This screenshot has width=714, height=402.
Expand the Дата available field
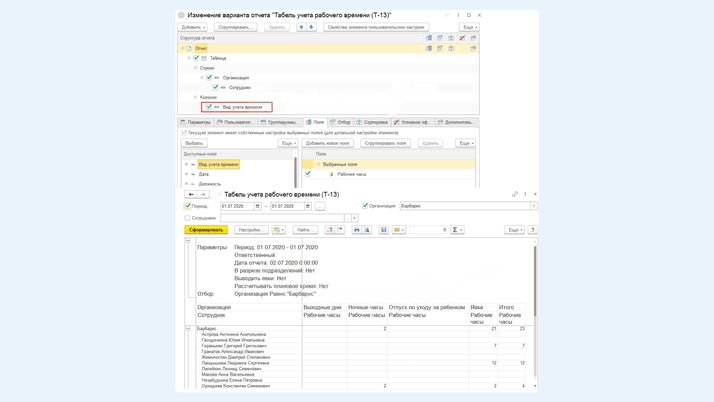point(187,174)
